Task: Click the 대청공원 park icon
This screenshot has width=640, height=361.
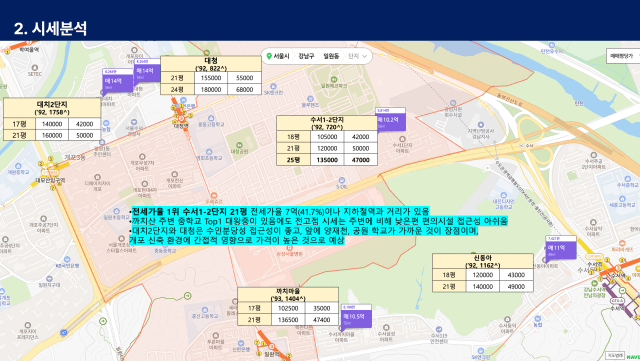Action: coord(239,145)
